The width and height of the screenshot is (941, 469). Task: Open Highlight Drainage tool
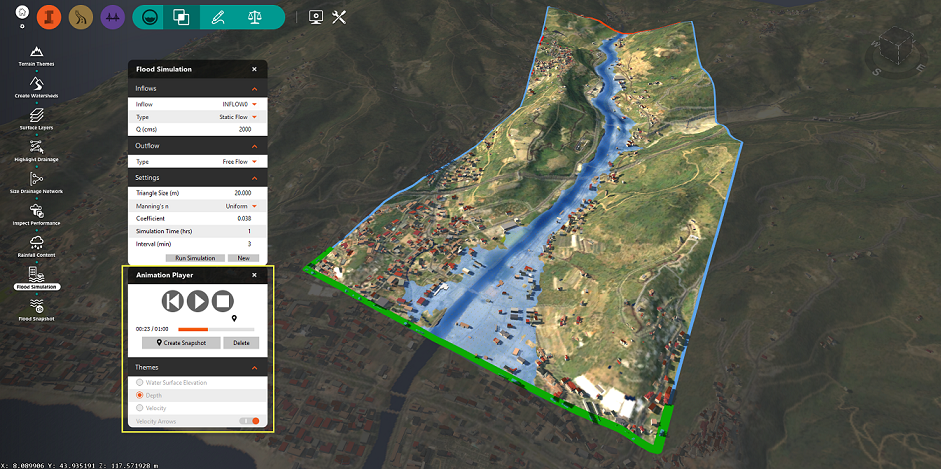tap(37, 151)
